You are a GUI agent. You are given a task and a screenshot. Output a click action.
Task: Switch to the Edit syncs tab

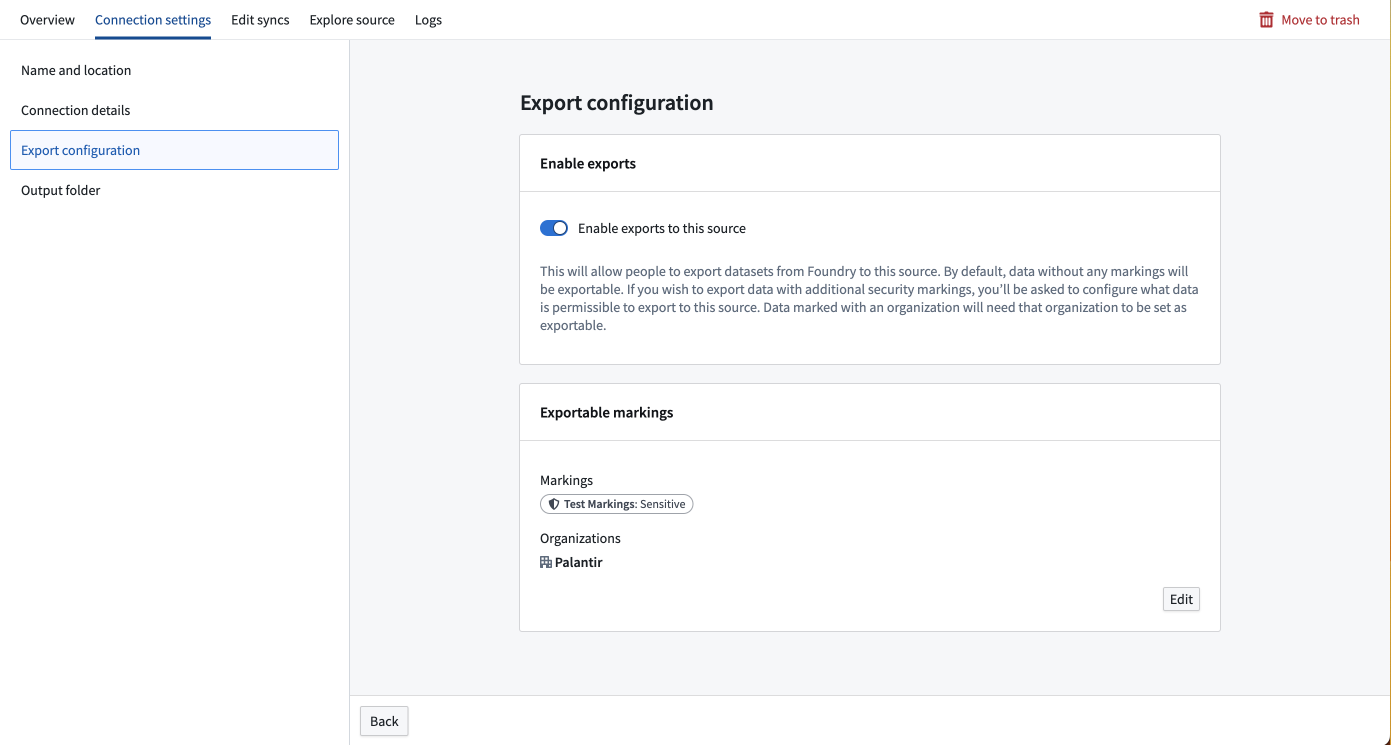pyautogui.click(x=260, y=20)
